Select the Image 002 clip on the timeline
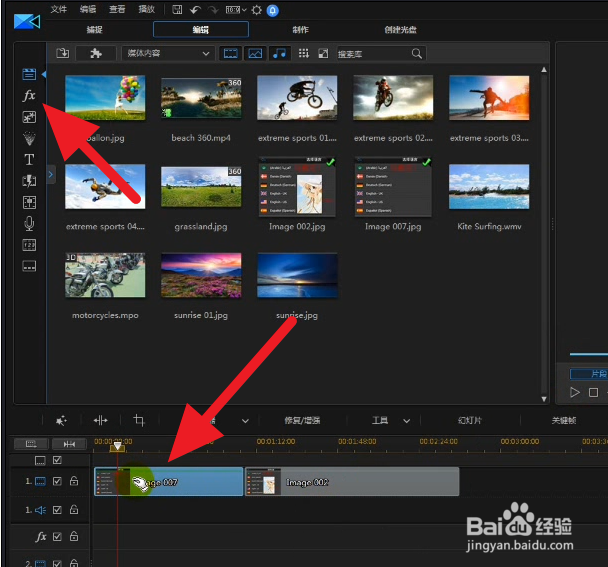This screenshot has height=567, width=608. pos(352,482)
